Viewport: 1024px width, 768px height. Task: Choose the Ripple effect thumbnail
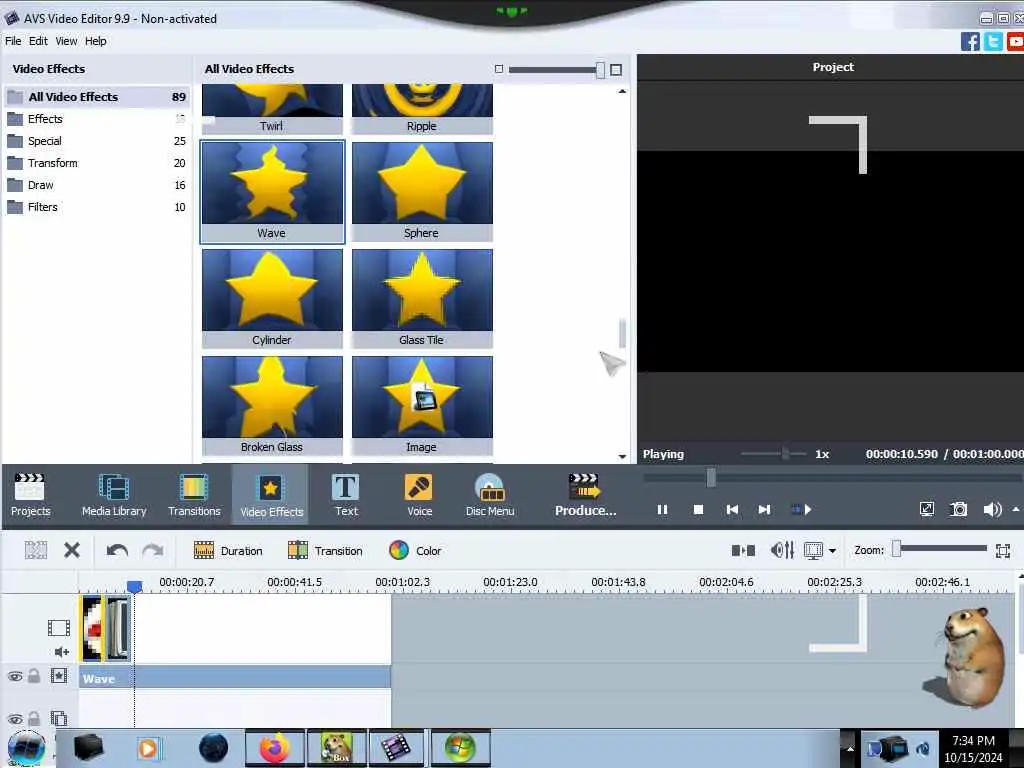422,108
